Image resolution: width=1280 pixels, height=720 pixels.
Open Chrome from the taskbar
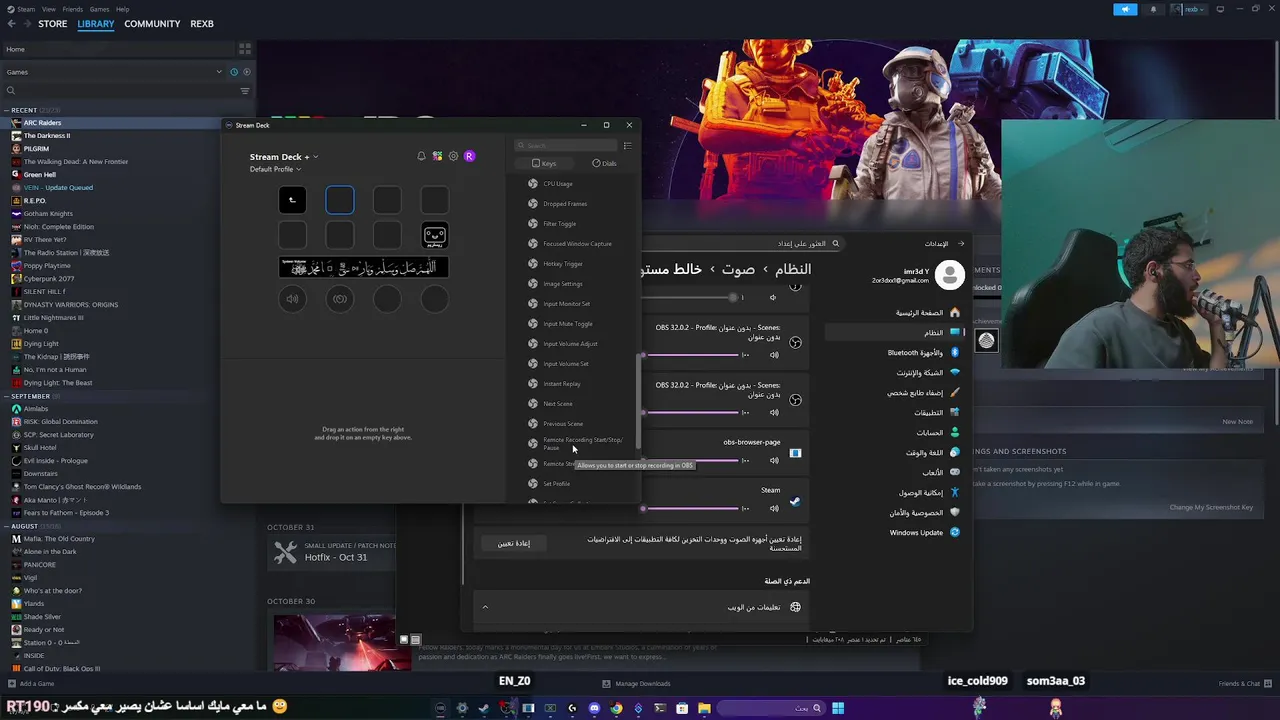point(616,708)
